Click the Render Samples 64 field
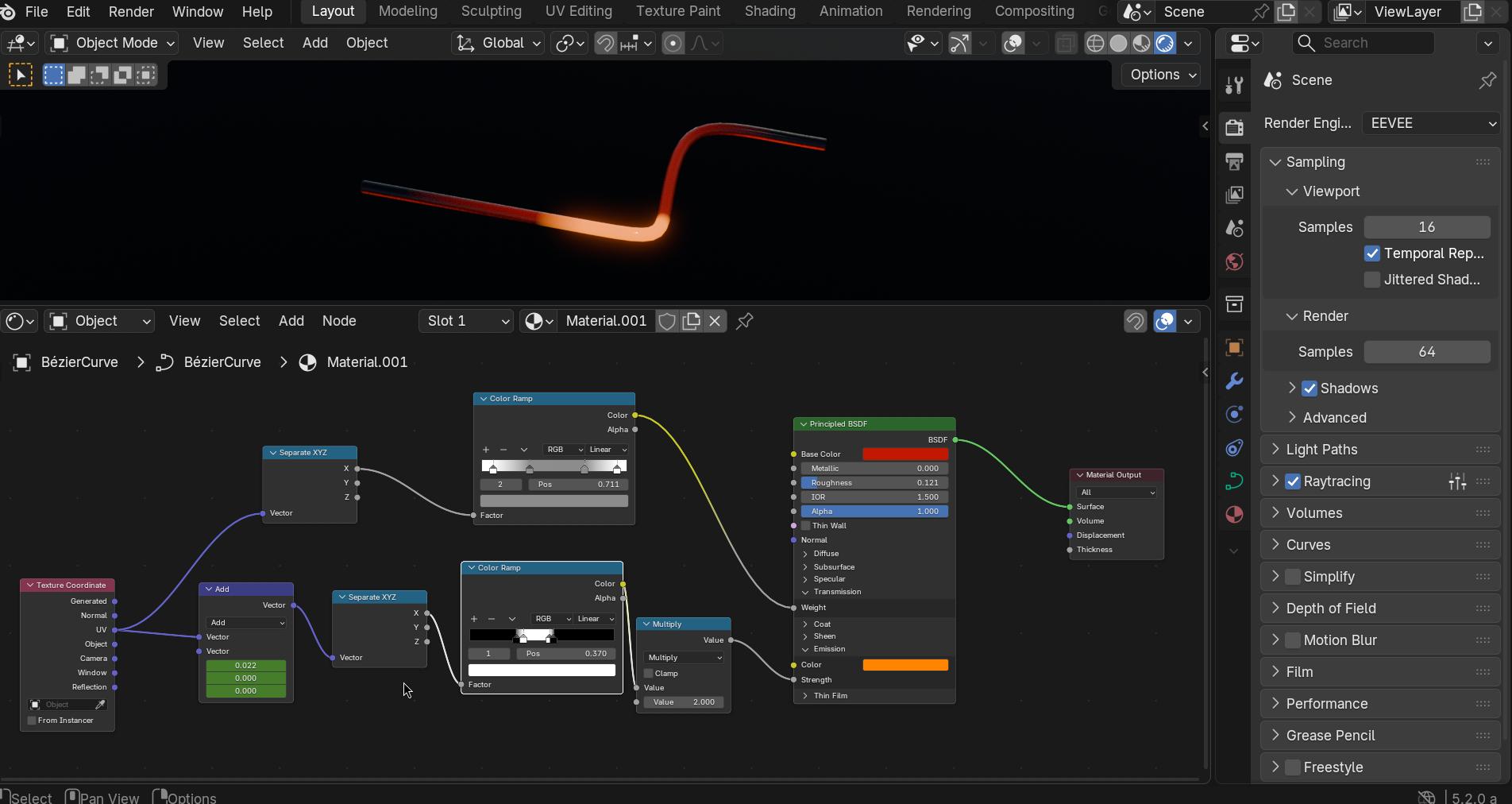The width and height of the screenshot is (1512, 804). [x=1427, y=352]
